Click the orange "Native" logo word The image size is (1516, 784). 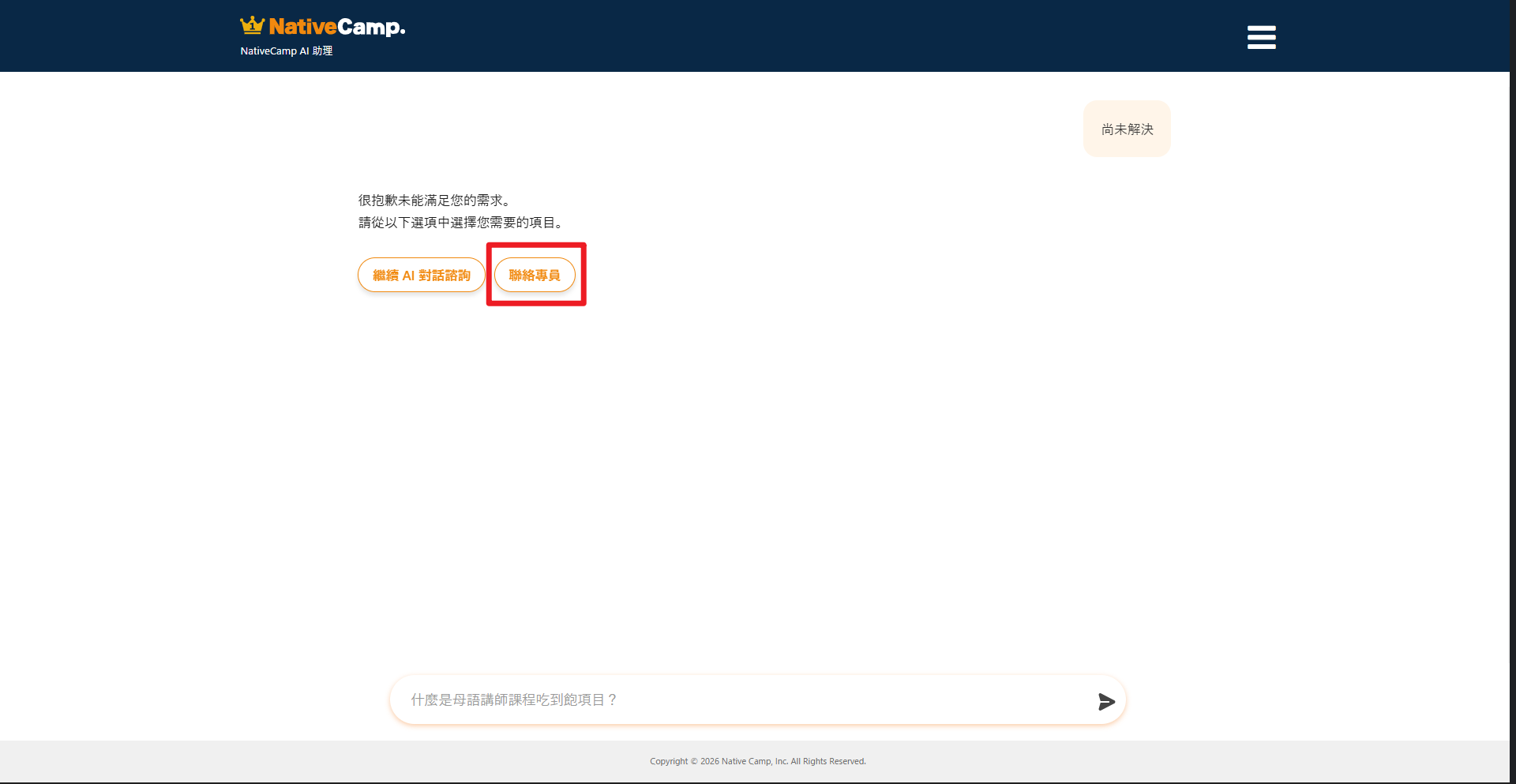point(302,27)
